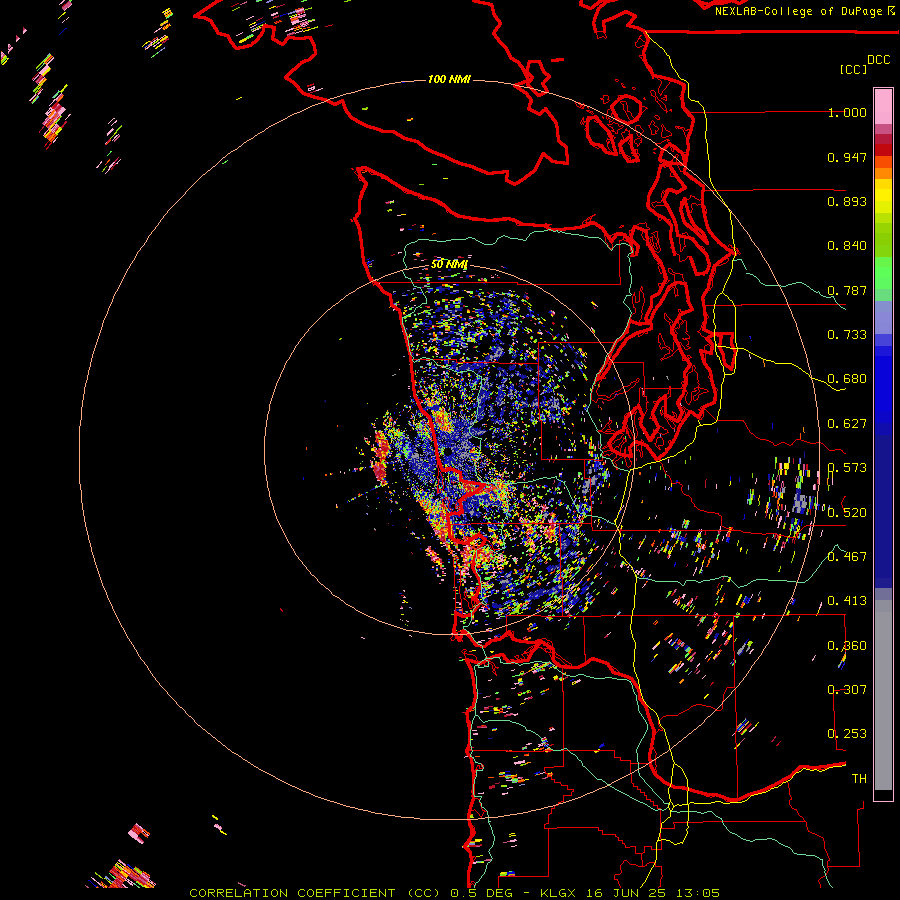Pick the light pink band atop color bar
900x900 pixels.
[x=883, y=107]
